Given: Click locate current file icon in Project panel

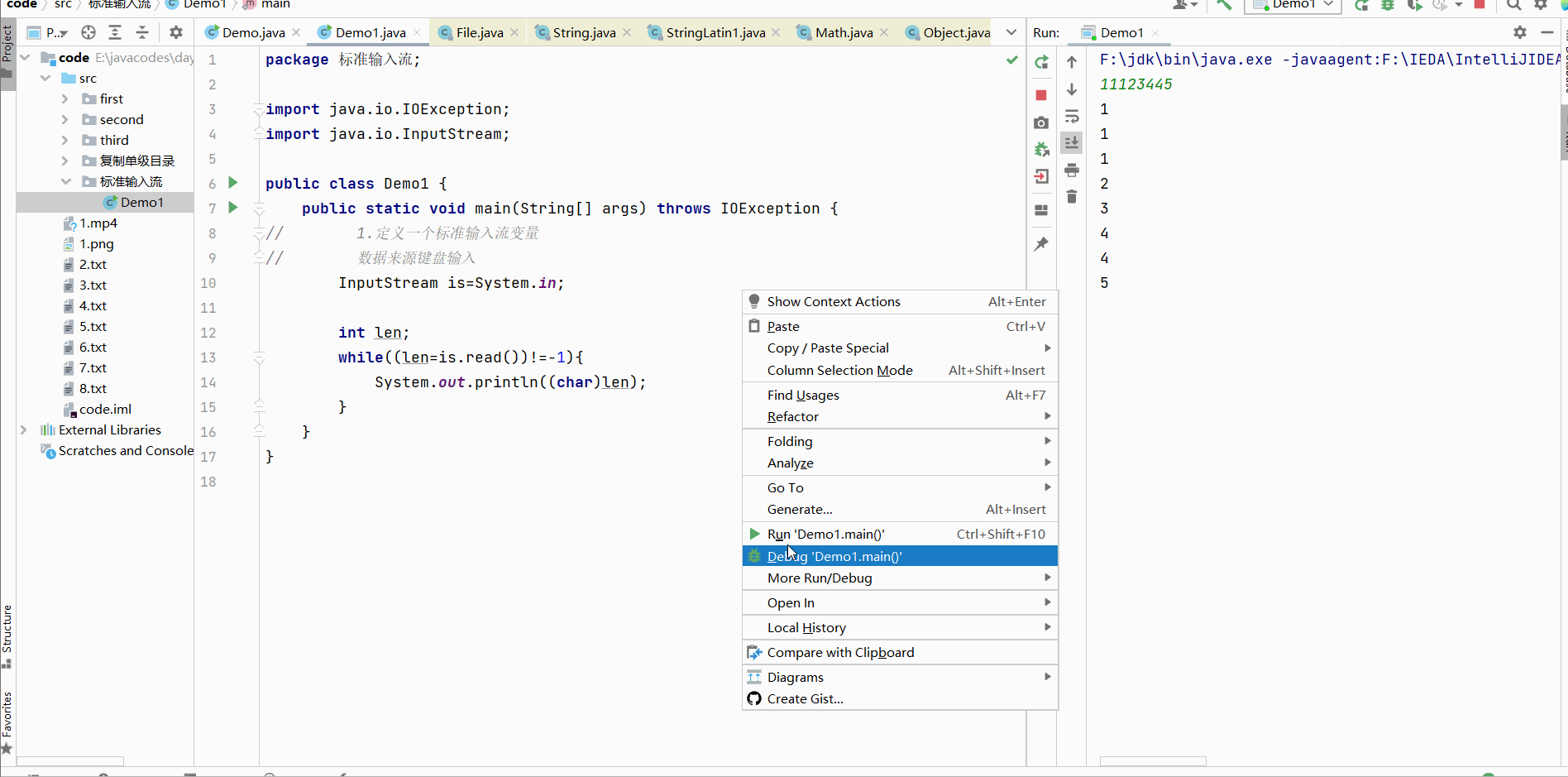Looking at the screenshot, I should click(88, 32).
